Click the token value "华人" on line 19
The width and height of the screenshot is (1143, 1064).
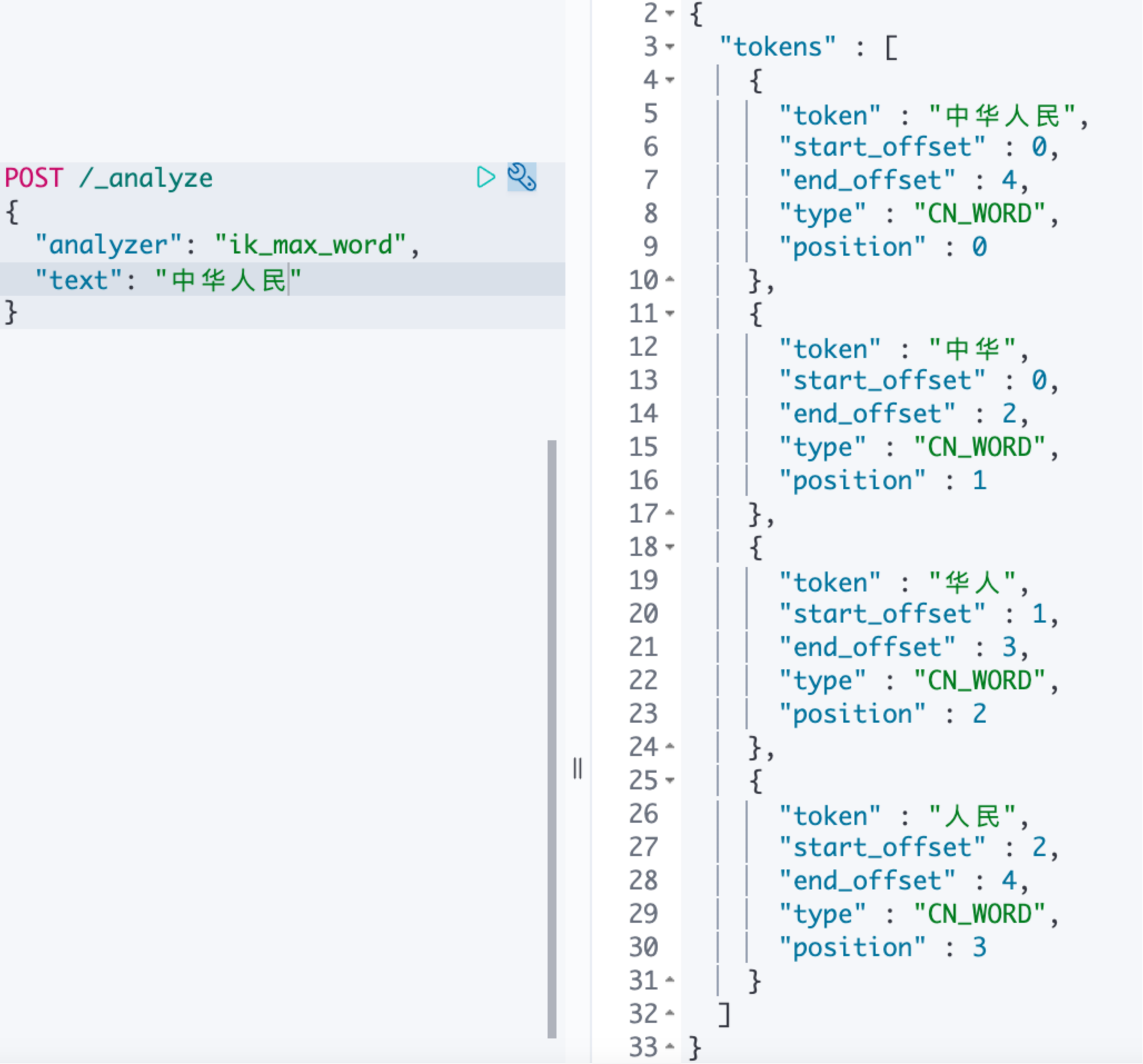(x=972, y=582)
